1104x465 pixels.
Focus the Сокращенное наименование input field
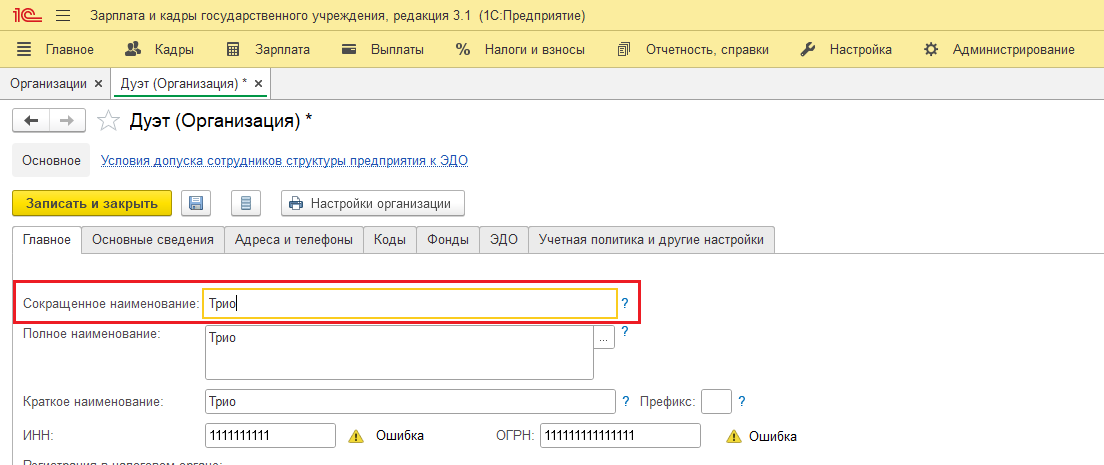(x=410, y=304)
